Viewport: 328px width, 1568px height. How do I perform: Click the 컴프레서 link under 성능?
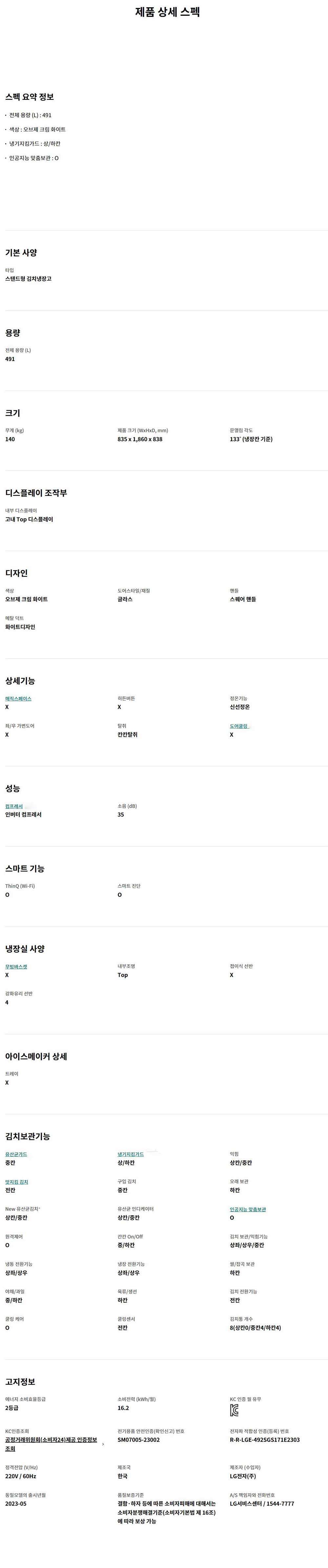point(14,806)
